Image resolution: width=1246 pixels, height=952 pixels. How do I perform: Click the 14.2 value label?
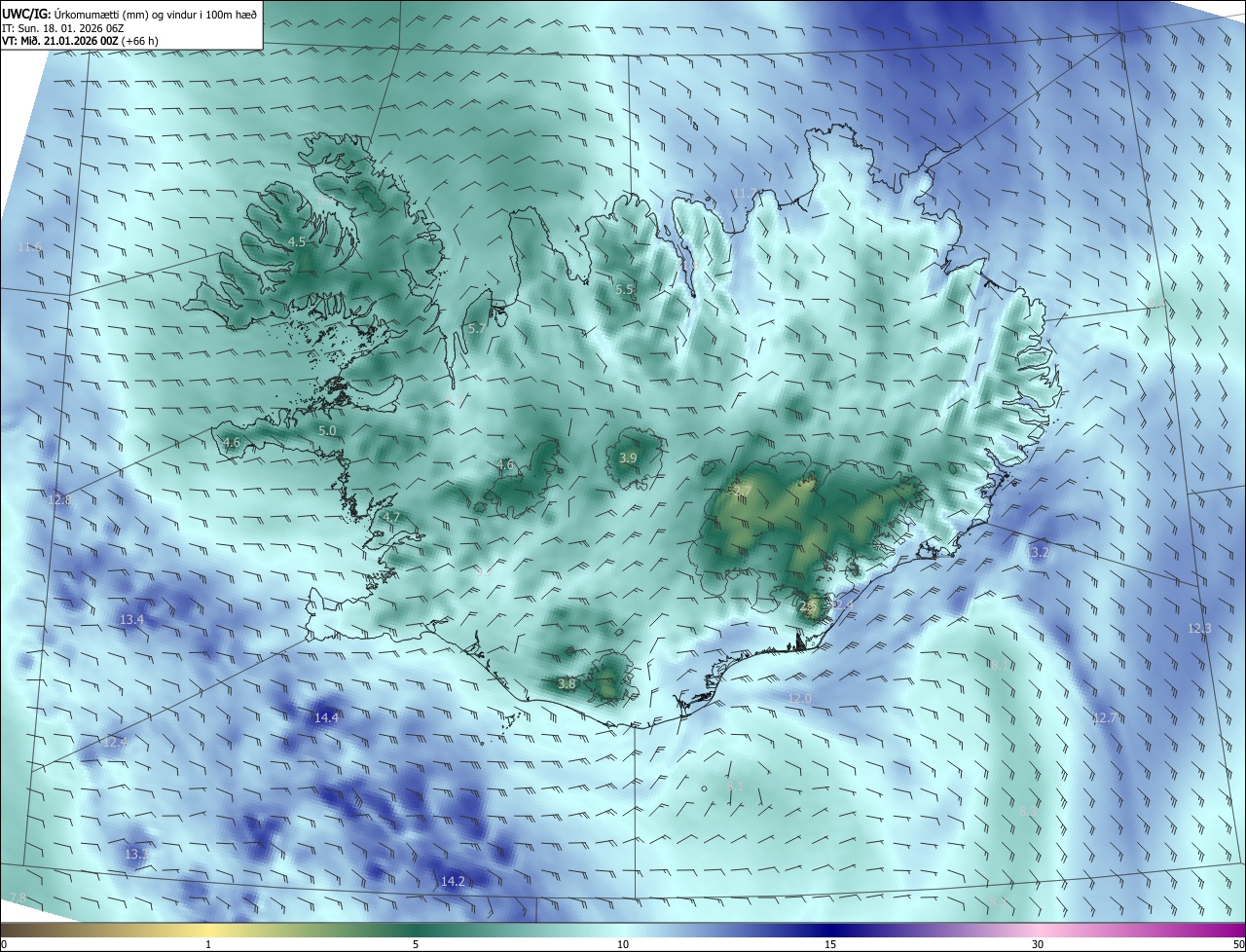[453, 882]
